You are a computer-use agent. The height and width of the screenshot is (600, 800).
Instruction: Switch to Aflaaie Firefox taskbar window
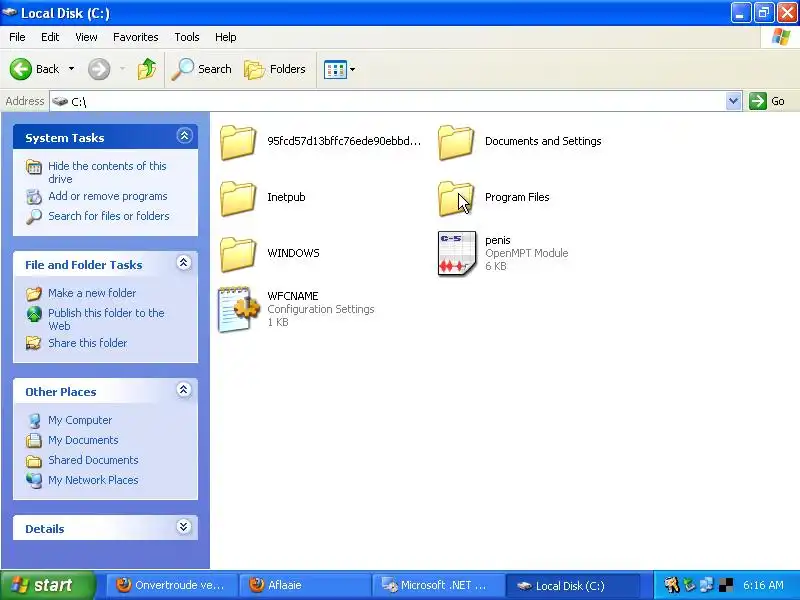point(305,585)
